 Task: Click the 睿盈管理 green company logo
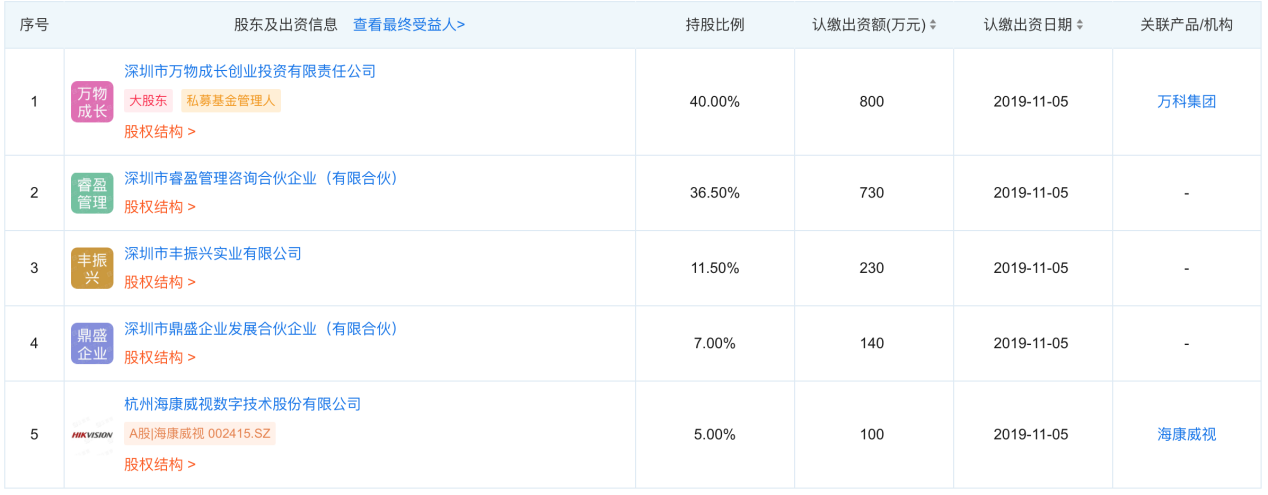92,193
